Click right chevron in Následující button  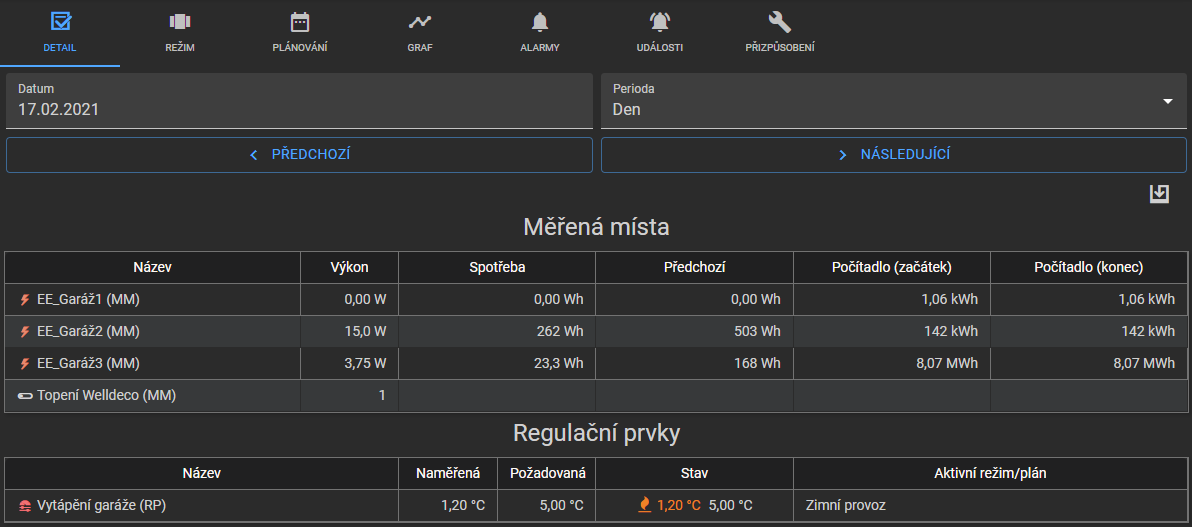pos(842,155)
